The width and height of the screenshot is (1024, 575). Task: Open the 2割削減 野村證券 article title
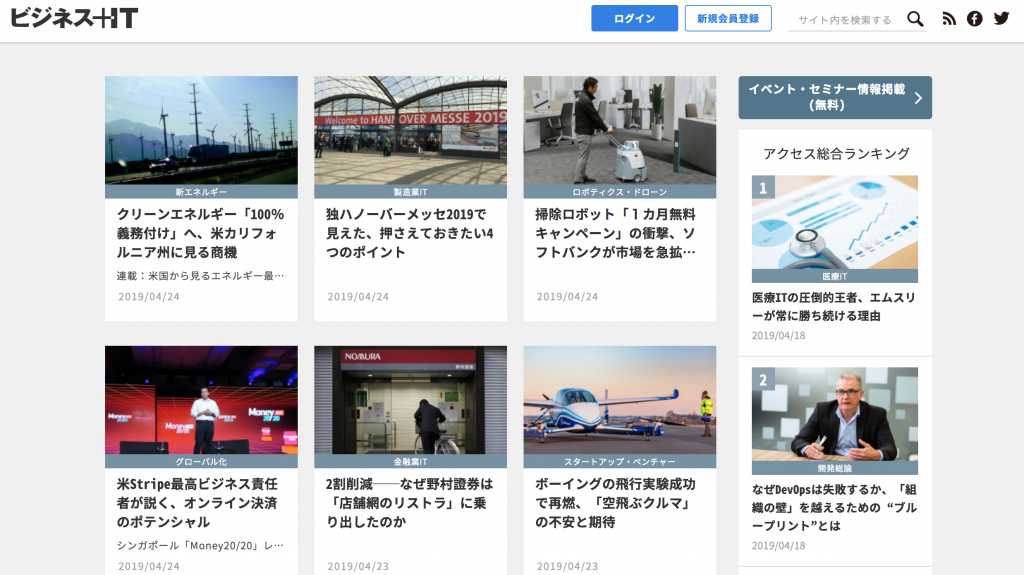[409, 503]
